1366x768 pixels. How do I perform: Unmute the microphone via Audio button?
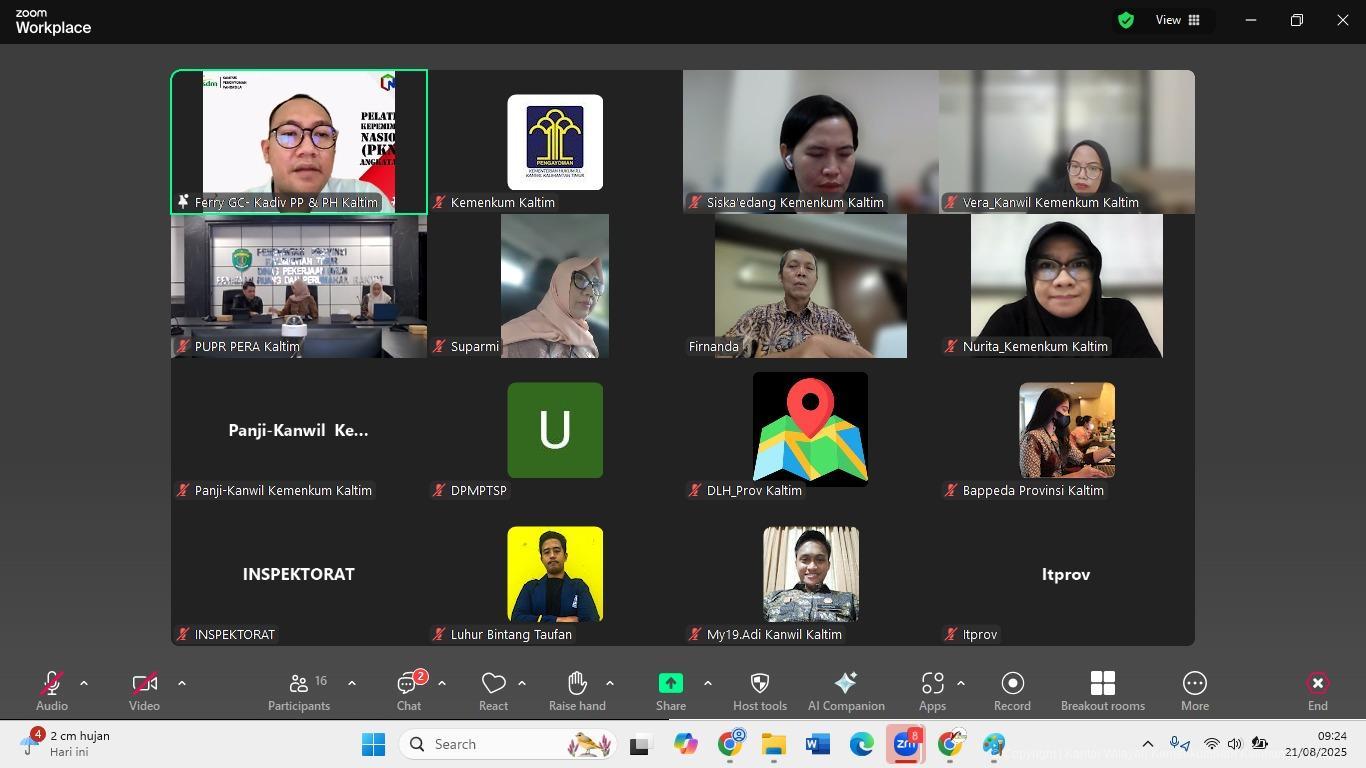[x=52, y=691]
